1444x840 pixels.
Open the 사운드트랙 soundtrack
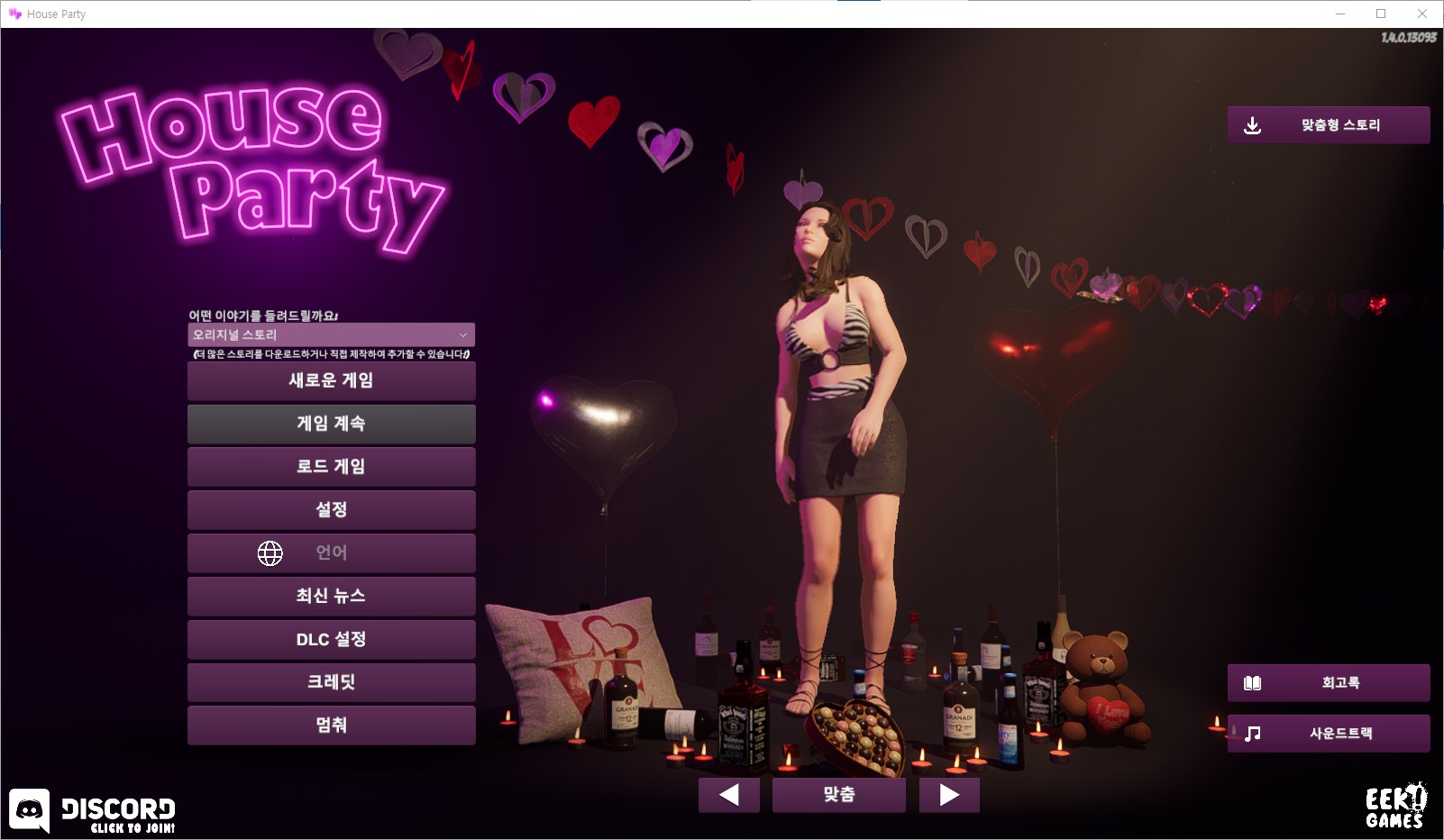coord(1329,734)
